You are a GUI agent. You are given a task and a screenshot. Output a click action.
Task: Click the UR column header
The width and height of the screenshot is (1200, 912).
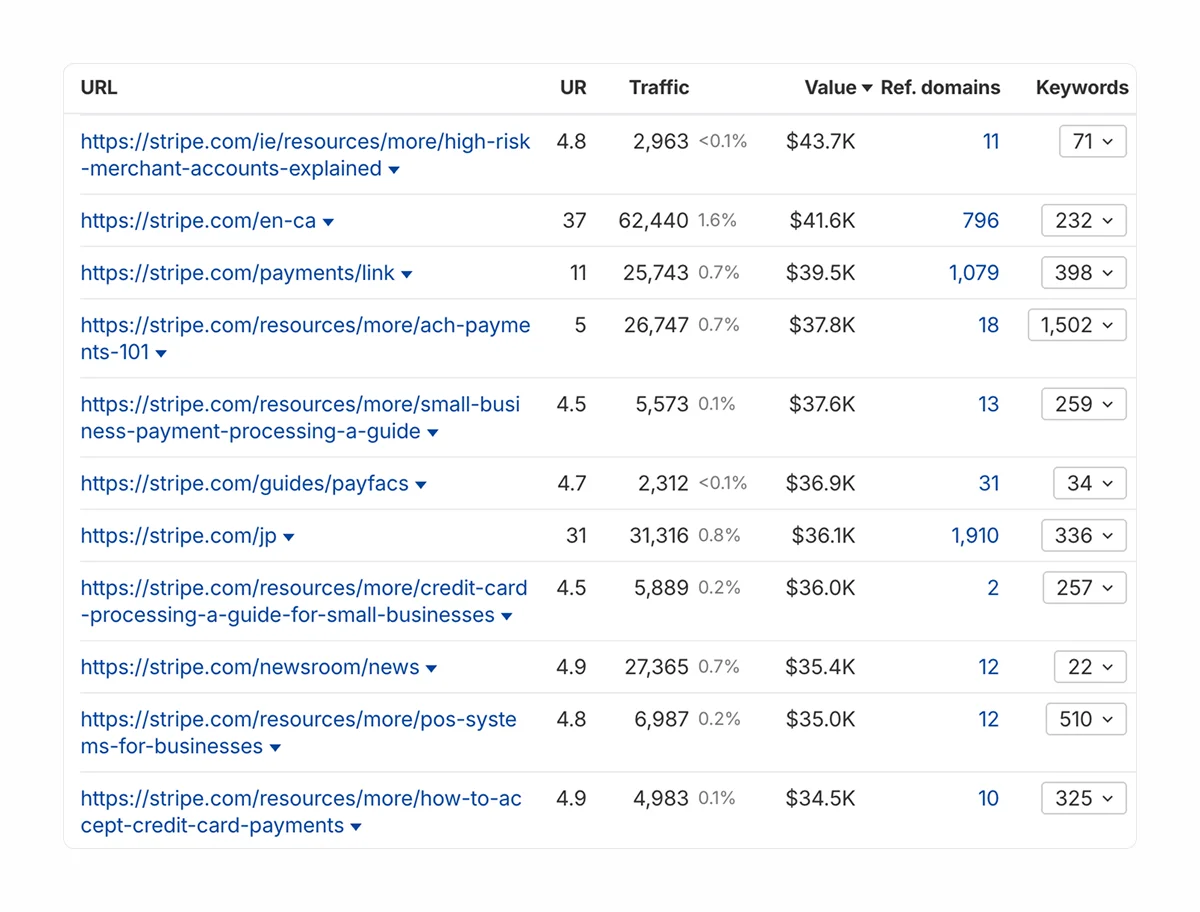[x=573, y=88]
